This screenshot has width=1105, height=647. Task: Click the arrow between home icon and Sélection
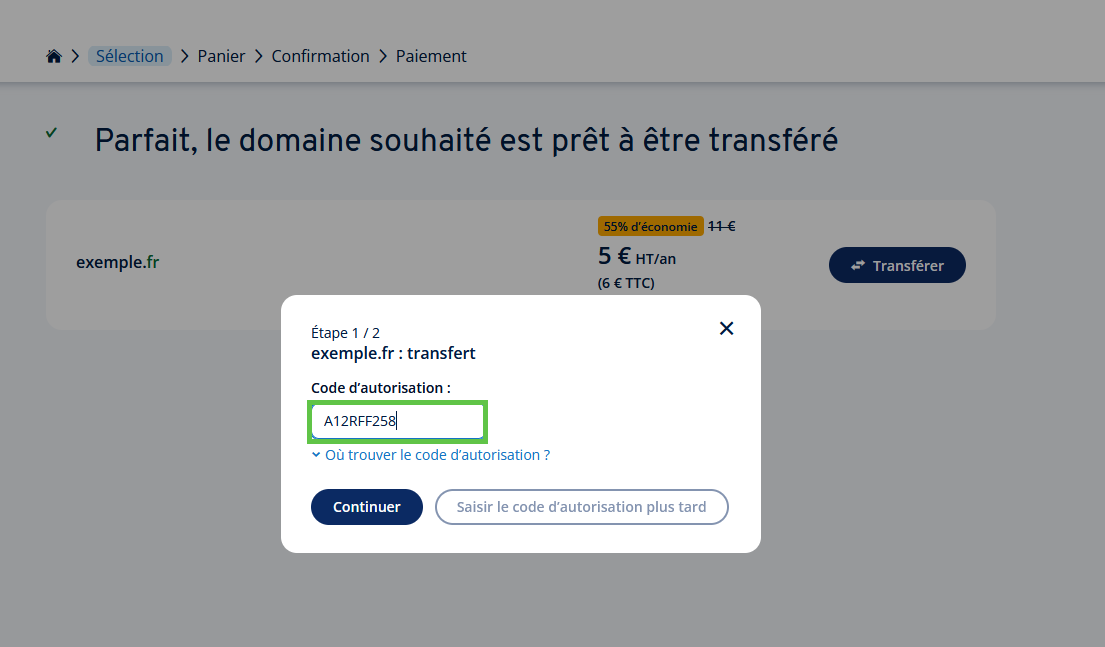(76, 57)
